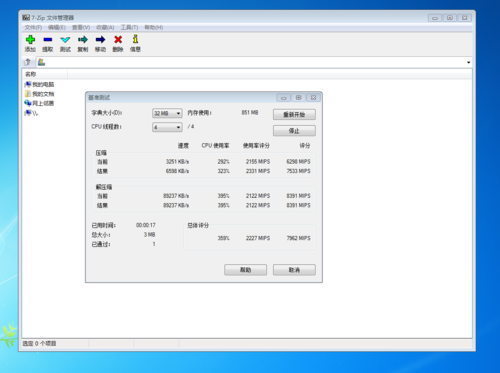
Task: Open the 查看(V) menu
Action: point(81,27)
